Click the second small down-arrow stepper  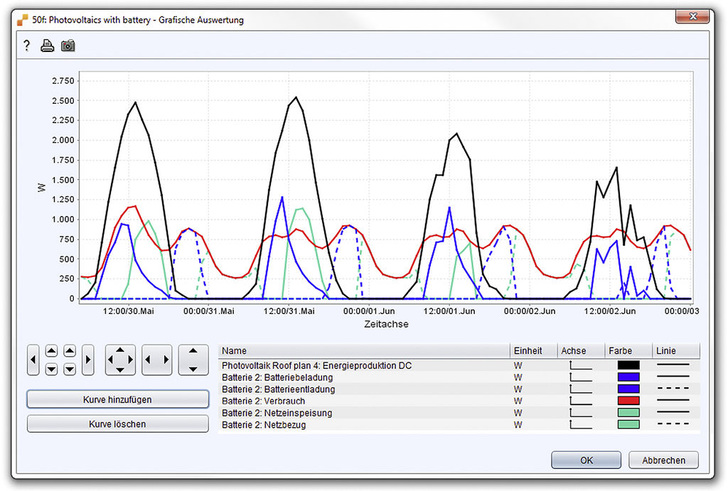pyautogui.click(x=70, y=369)
